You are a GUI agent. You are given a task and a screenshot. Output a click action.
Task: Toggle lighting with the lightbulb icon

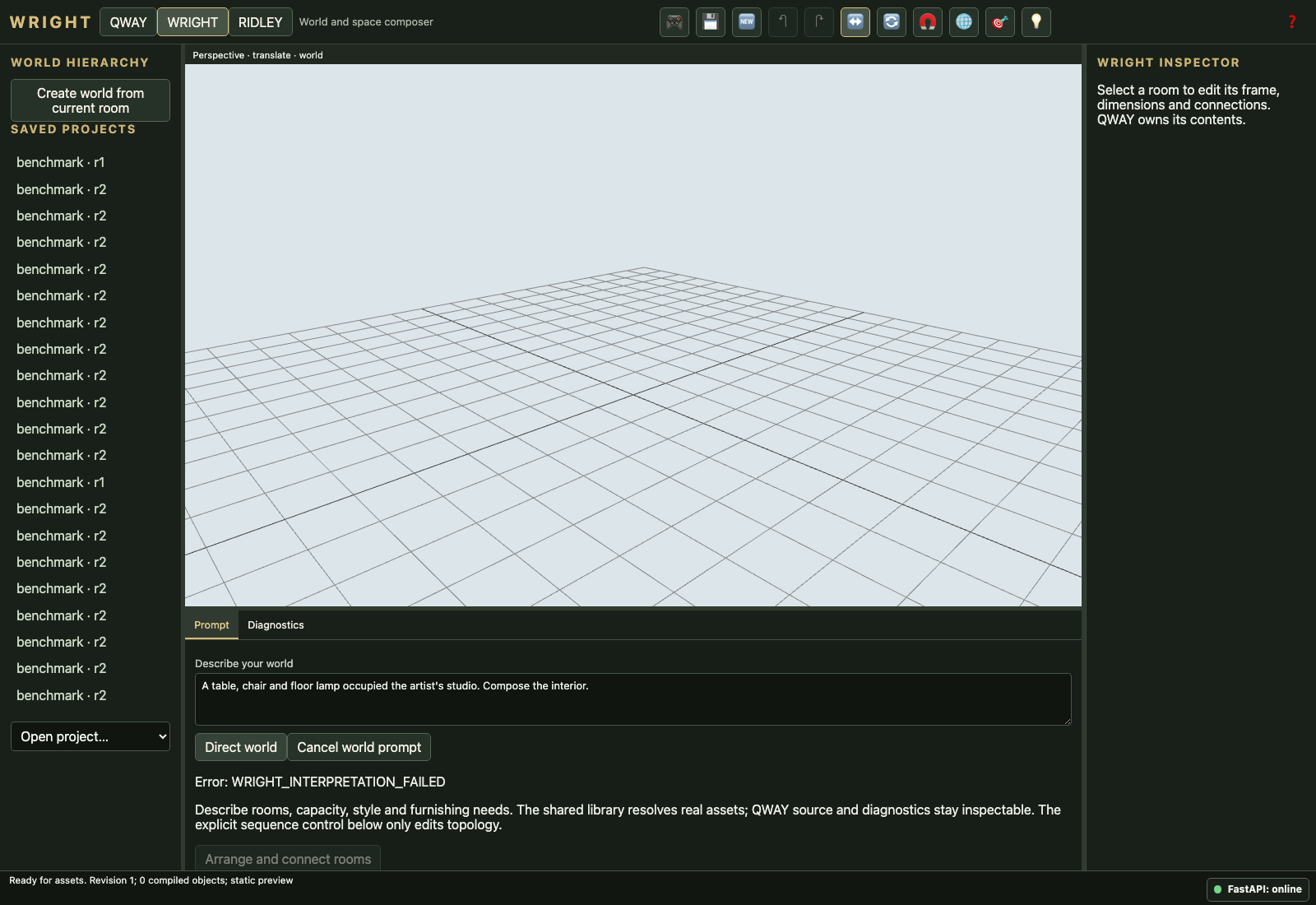pos(1036,22)
